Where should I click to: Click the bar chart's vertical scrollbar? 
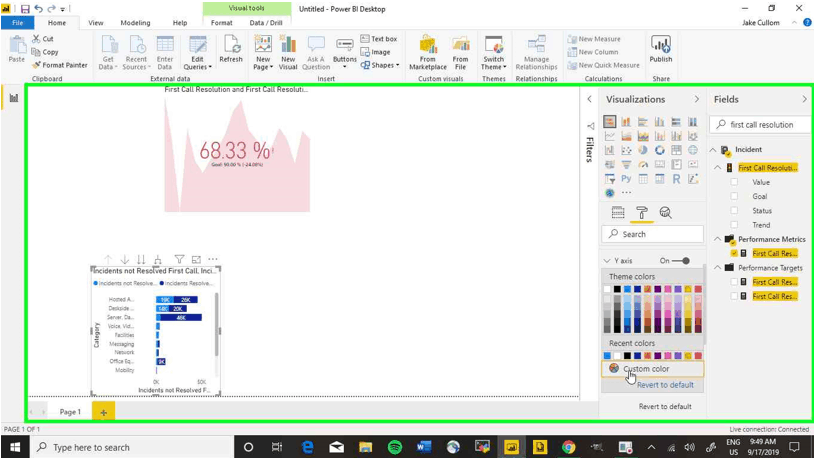click(x=216, y=325)
